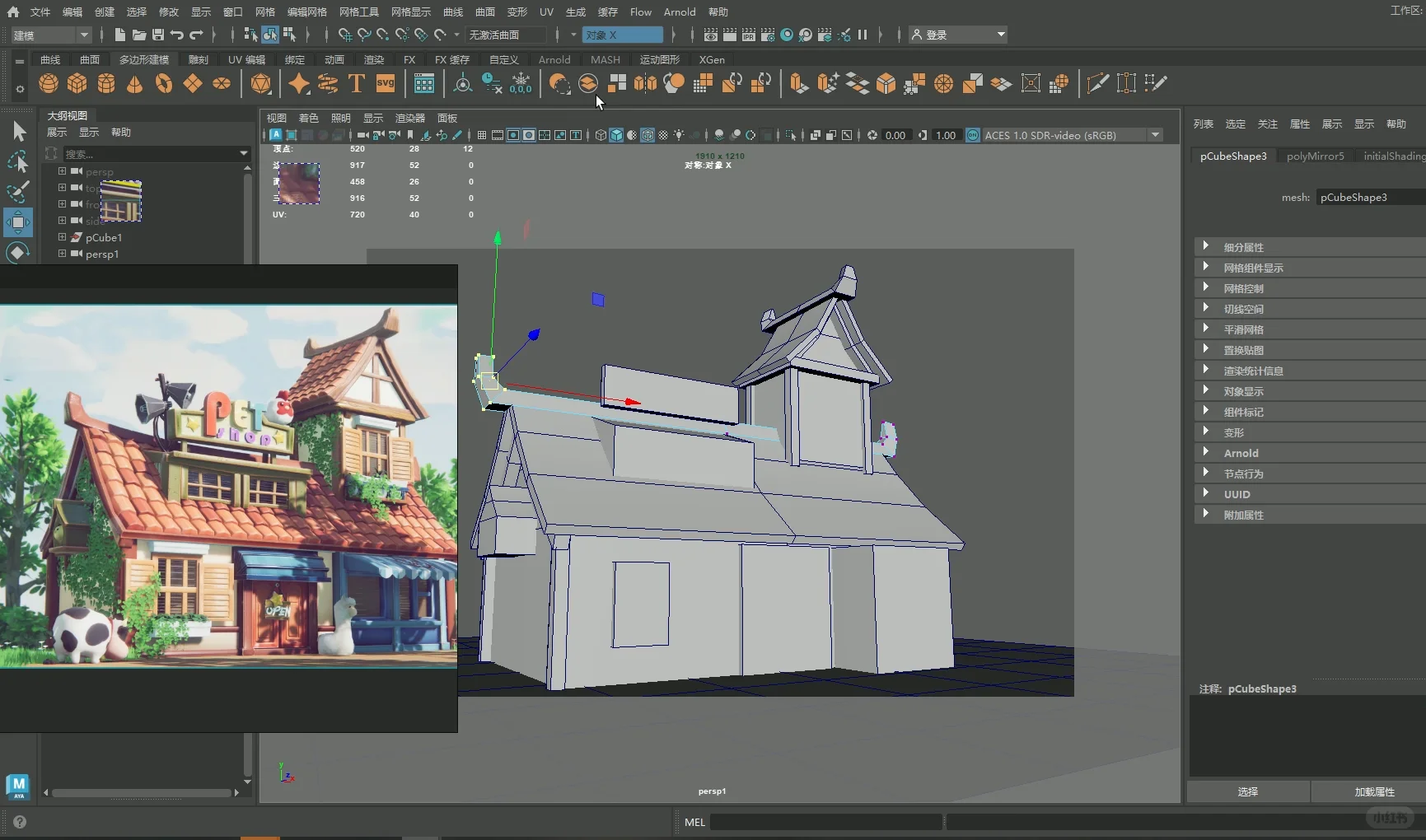
Task: Click the mesh name field pCubeShape3
Action: (1371, 197)
